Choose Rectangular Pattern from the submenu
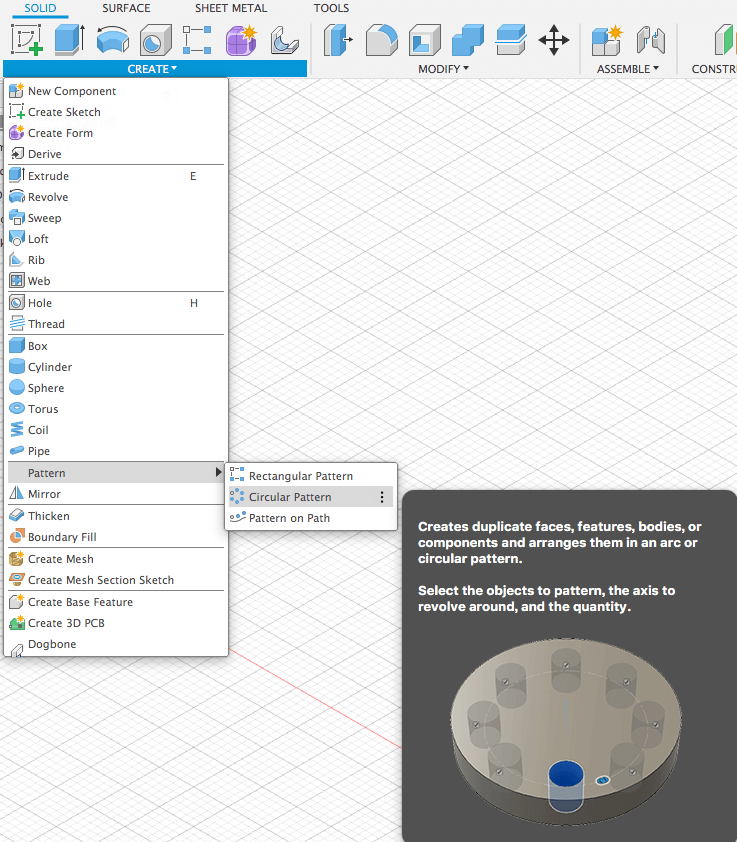 (300, 476)
